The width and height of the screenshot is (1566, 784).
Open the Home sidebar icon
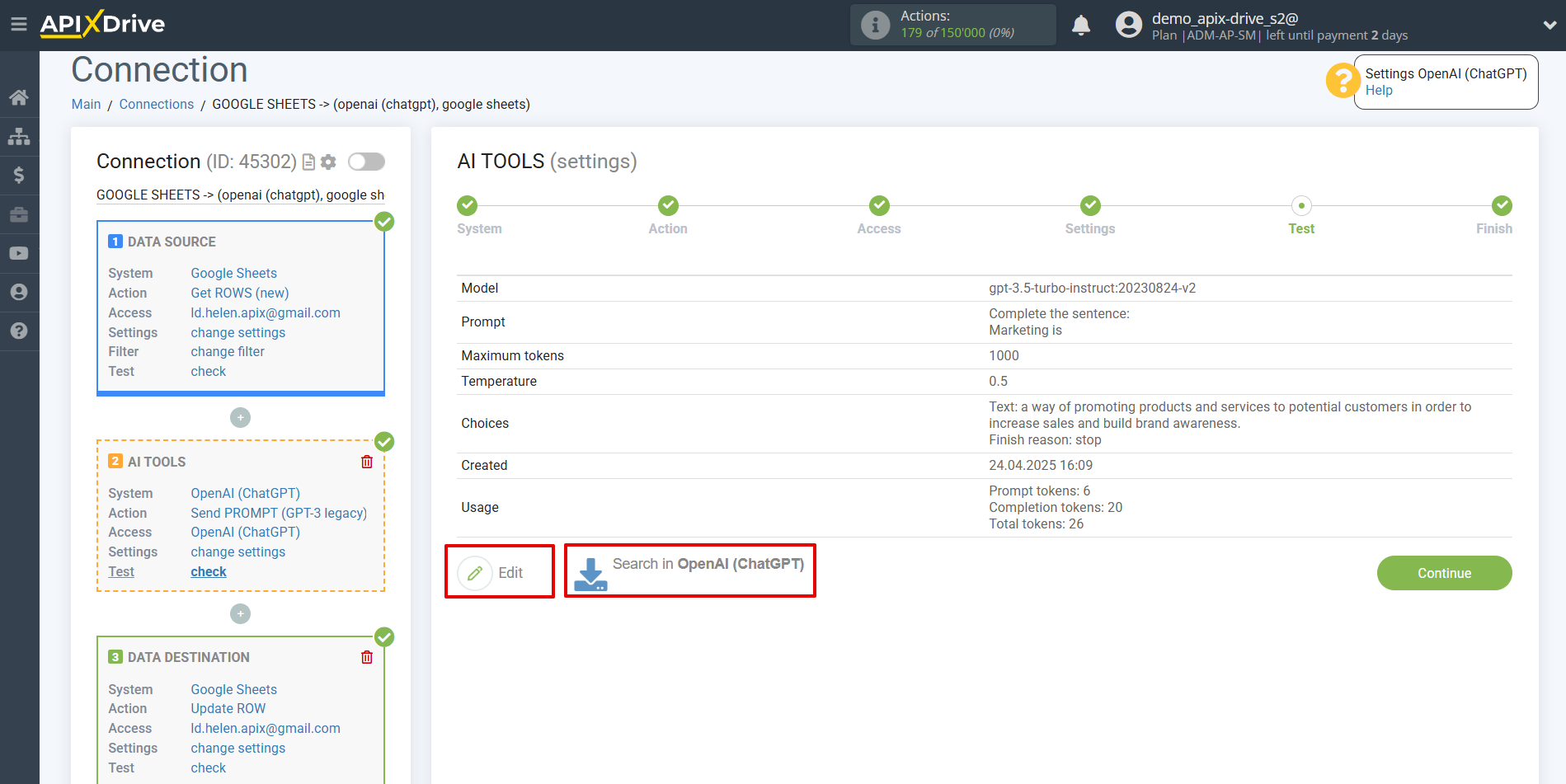coord(19,97)
